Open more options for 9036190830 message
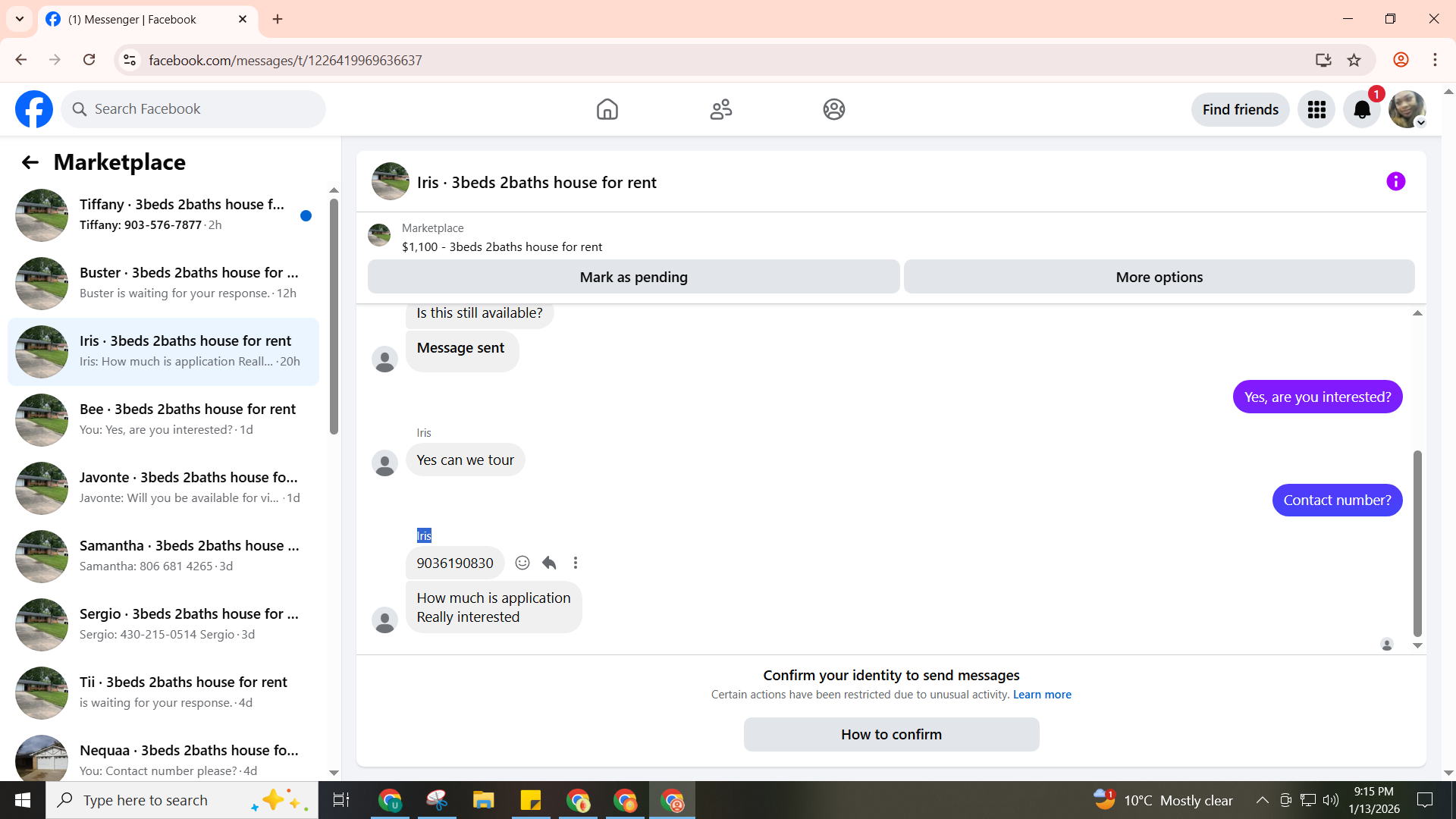This screenshot has height=819, width=1456. coord(576,563)
